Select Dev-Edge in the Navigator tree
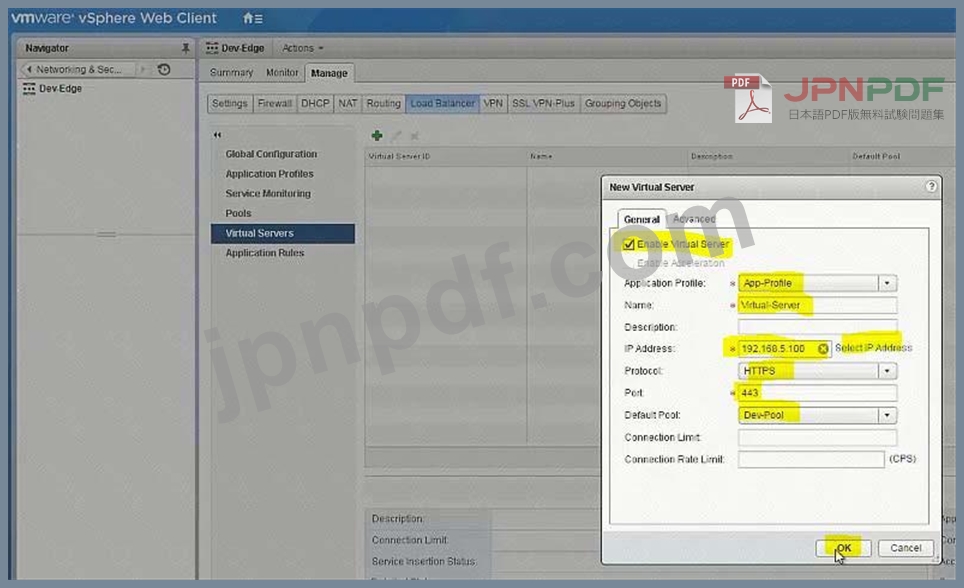Screen dimensions: 964x588 [x=60, y=89]
